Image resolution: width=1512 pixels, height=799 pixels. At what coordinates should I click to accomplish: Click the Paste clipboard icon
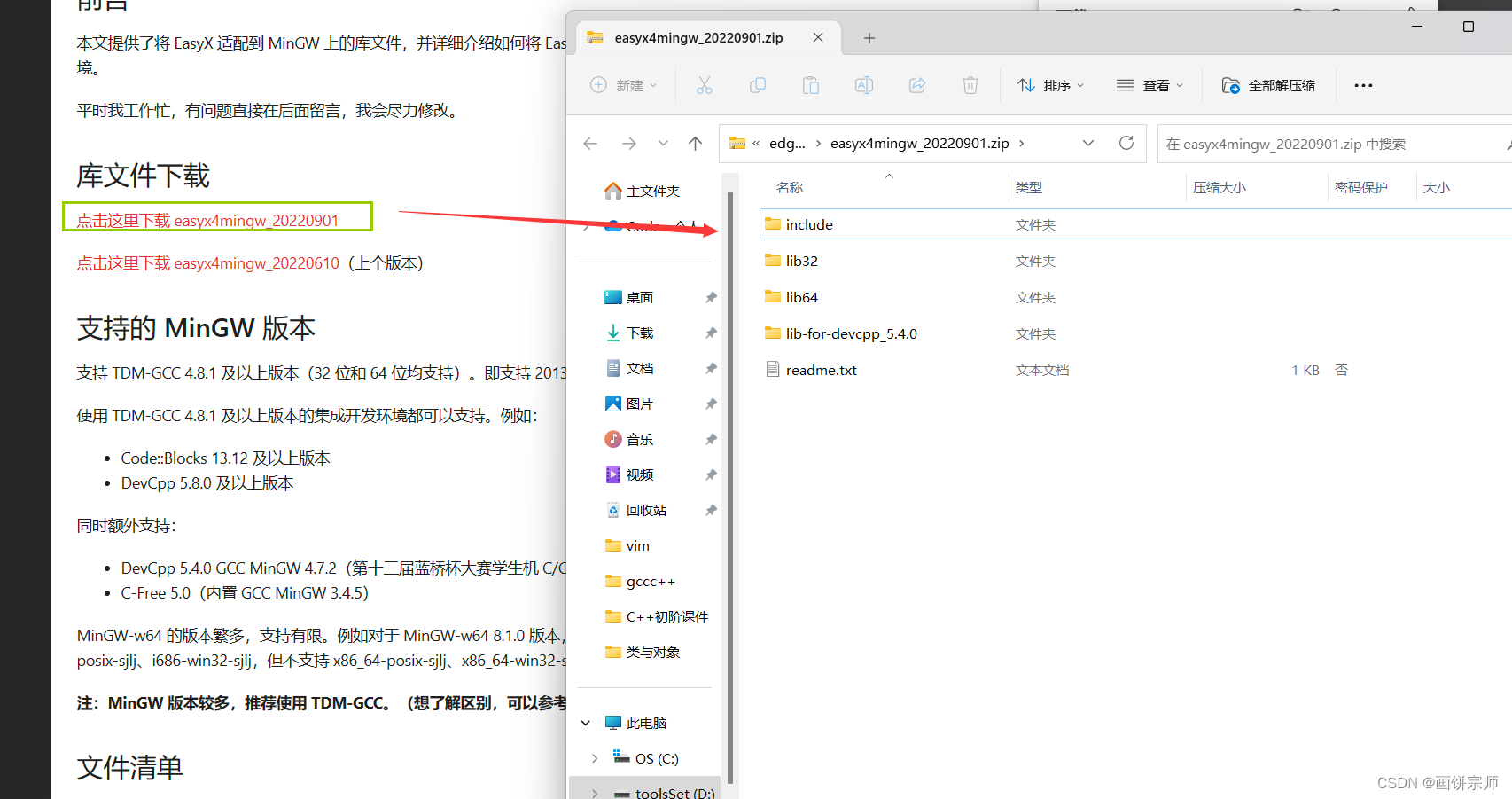click(811, 85)
